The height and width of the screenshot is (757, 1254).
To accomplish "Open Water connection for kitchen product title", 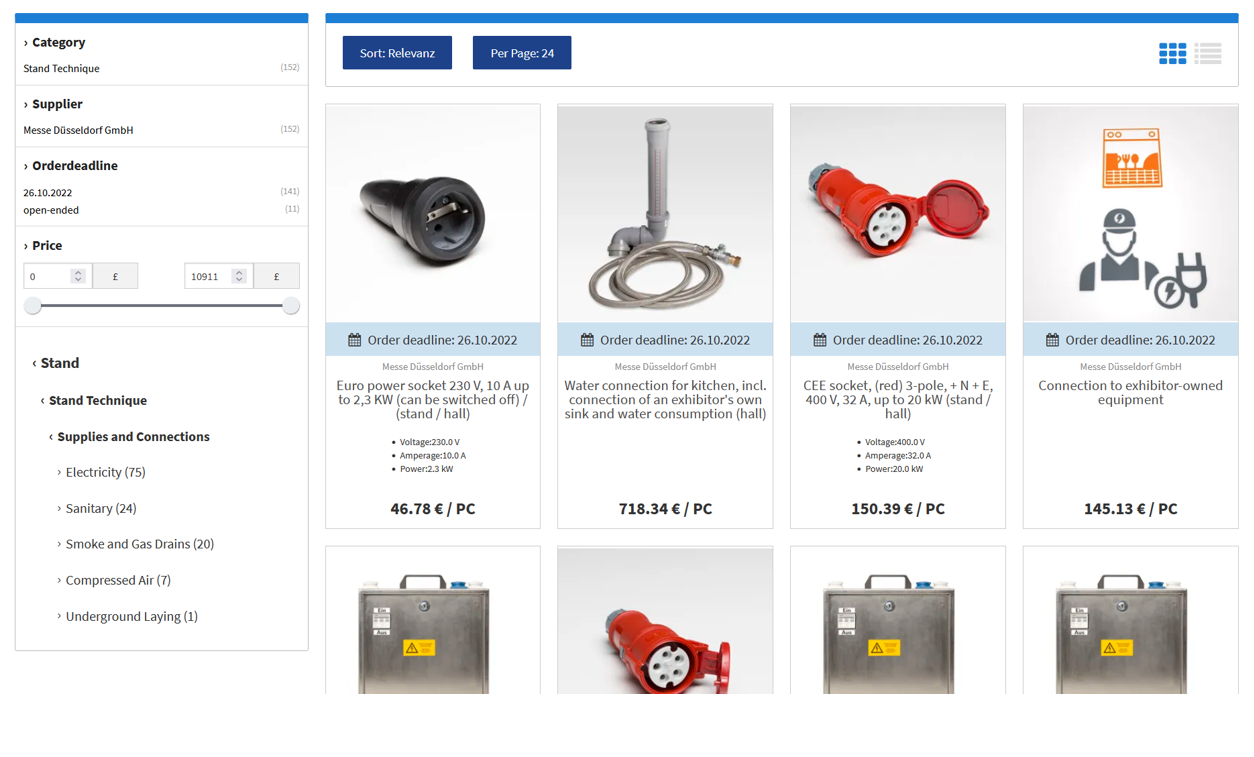I will point(665,399).
